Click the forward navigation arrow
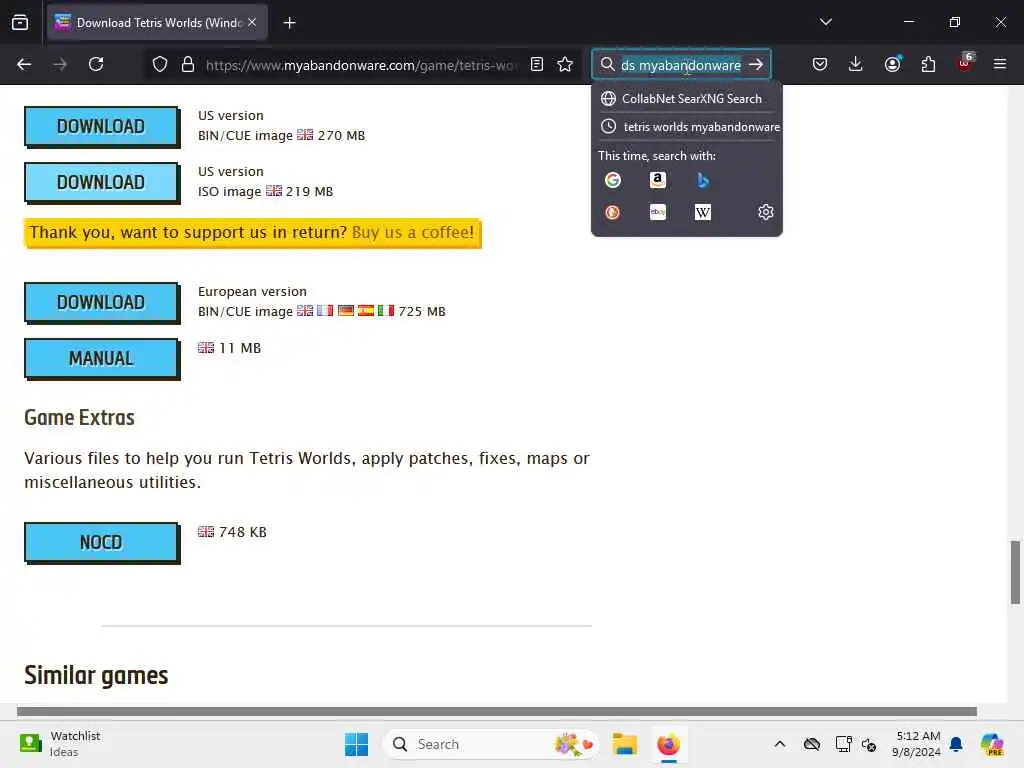 pos(60,64)
